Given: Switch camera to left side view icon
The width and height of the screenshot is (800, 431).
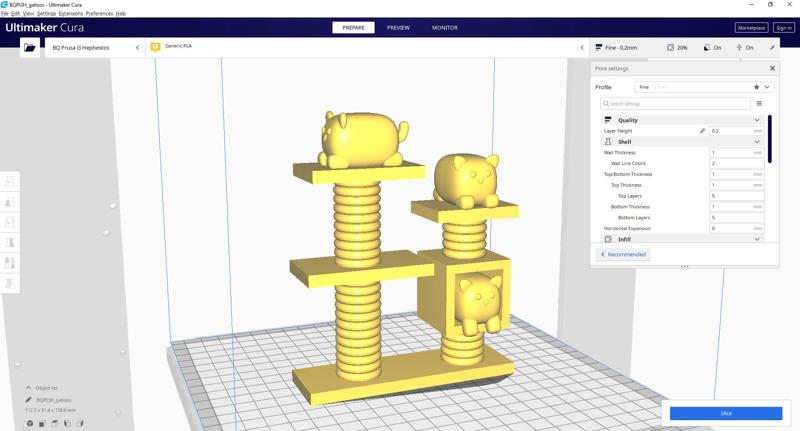Looking at the screenshot, I should (67, 423).
